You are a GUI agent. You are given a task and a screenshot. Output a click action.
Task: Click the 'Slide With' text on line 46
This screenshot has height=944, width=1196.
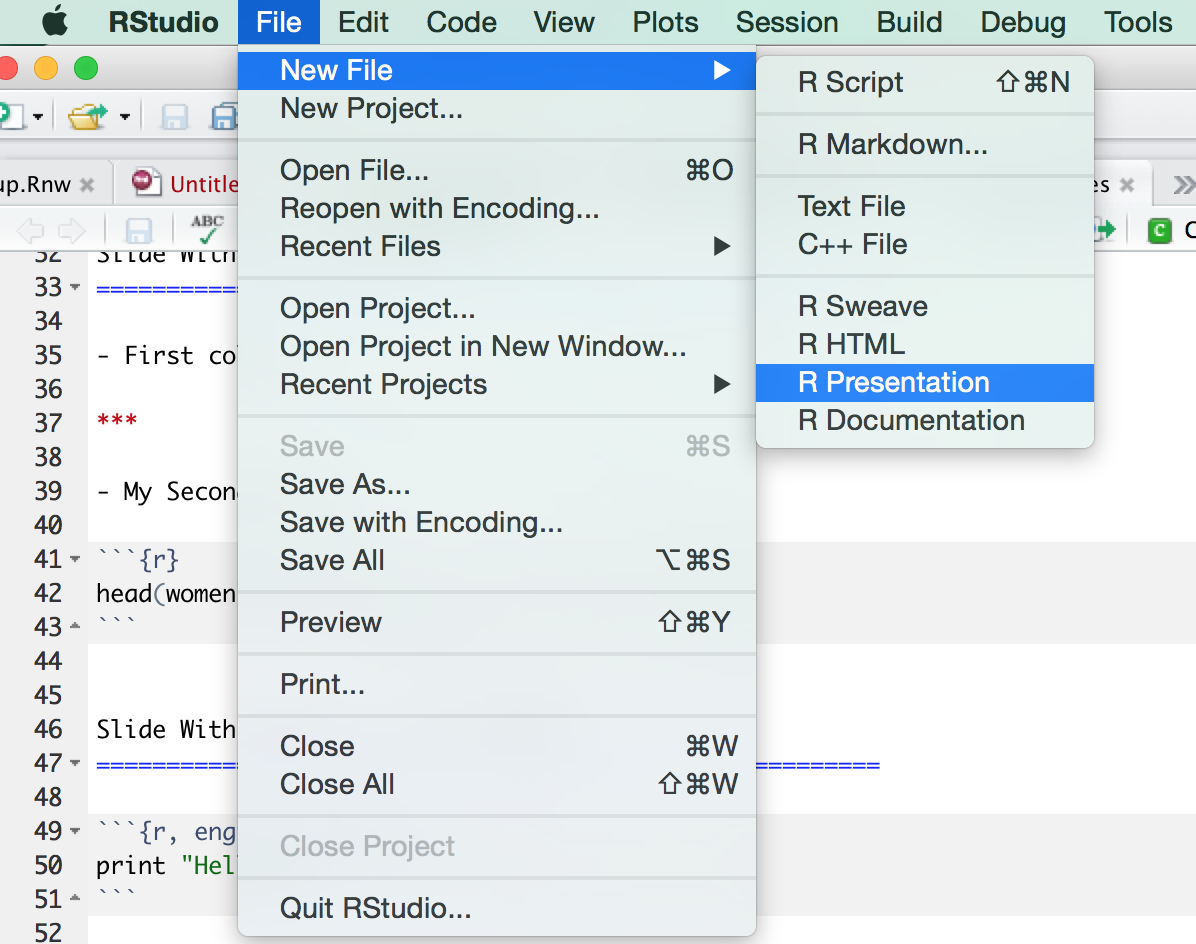click(x=166, y=729)
